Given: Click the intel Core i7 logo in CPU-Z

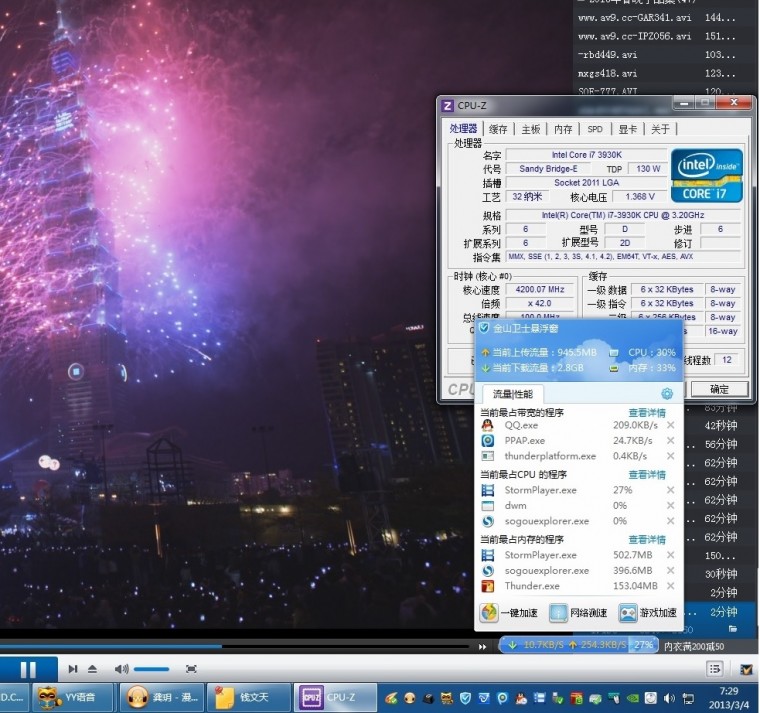Looking at the screenshot, I should click(707, 176).
